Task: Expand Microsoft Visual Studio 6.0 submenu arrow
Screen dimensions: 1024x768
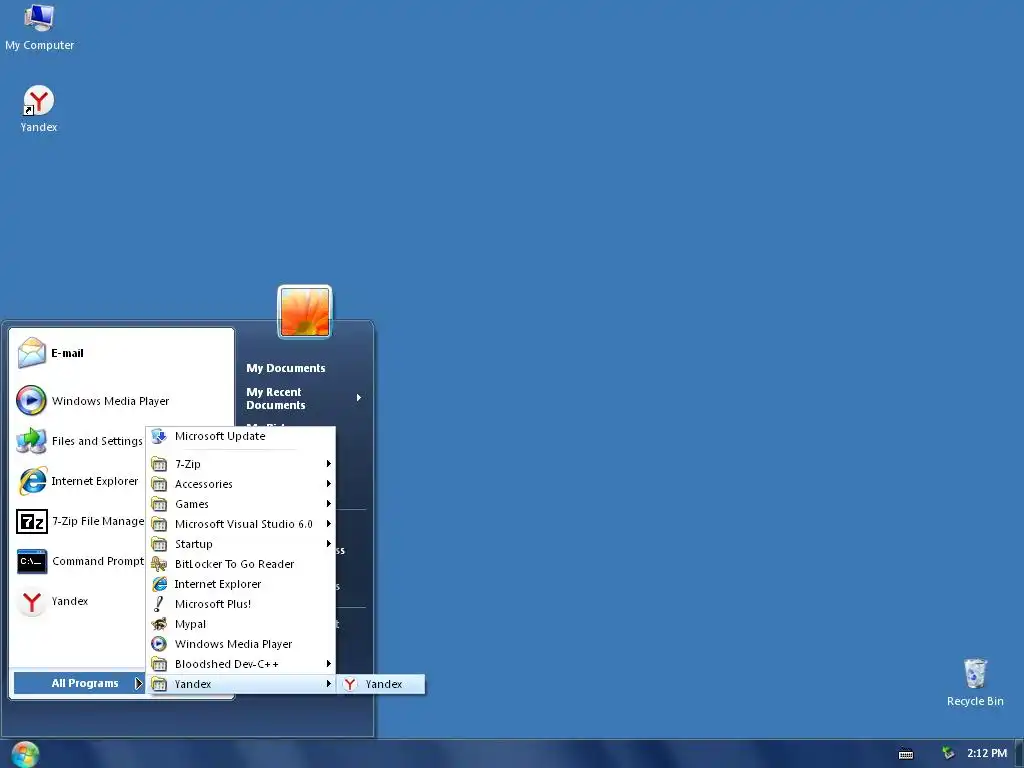Action: (x=328, y=524)
